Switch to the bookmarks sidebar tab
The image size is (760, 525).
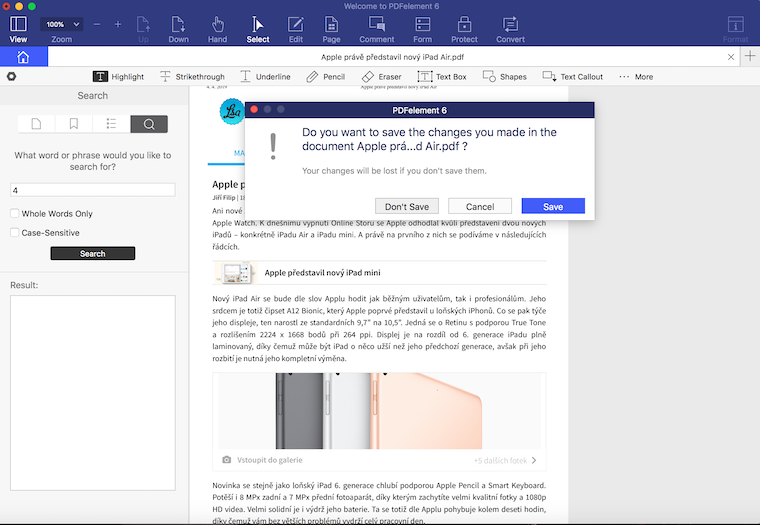point(74,124)
